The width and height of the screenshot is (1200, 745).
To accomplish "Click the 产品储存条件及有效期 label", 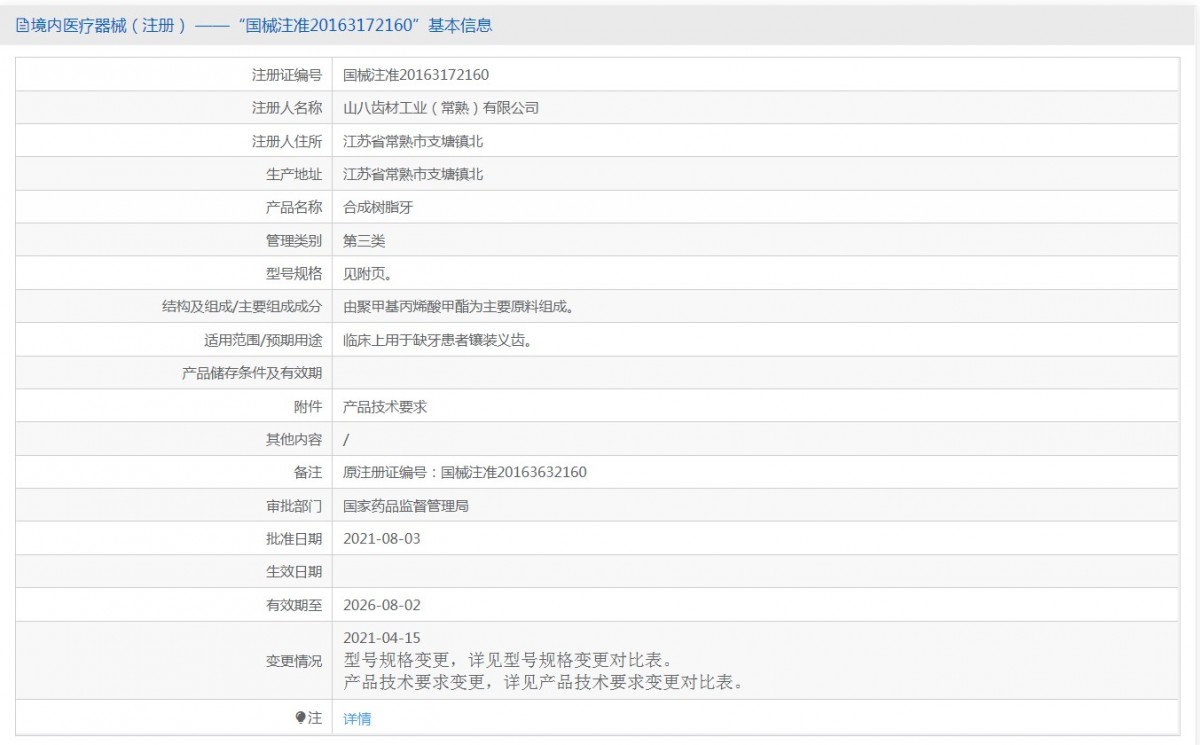I will click(252, 373).
